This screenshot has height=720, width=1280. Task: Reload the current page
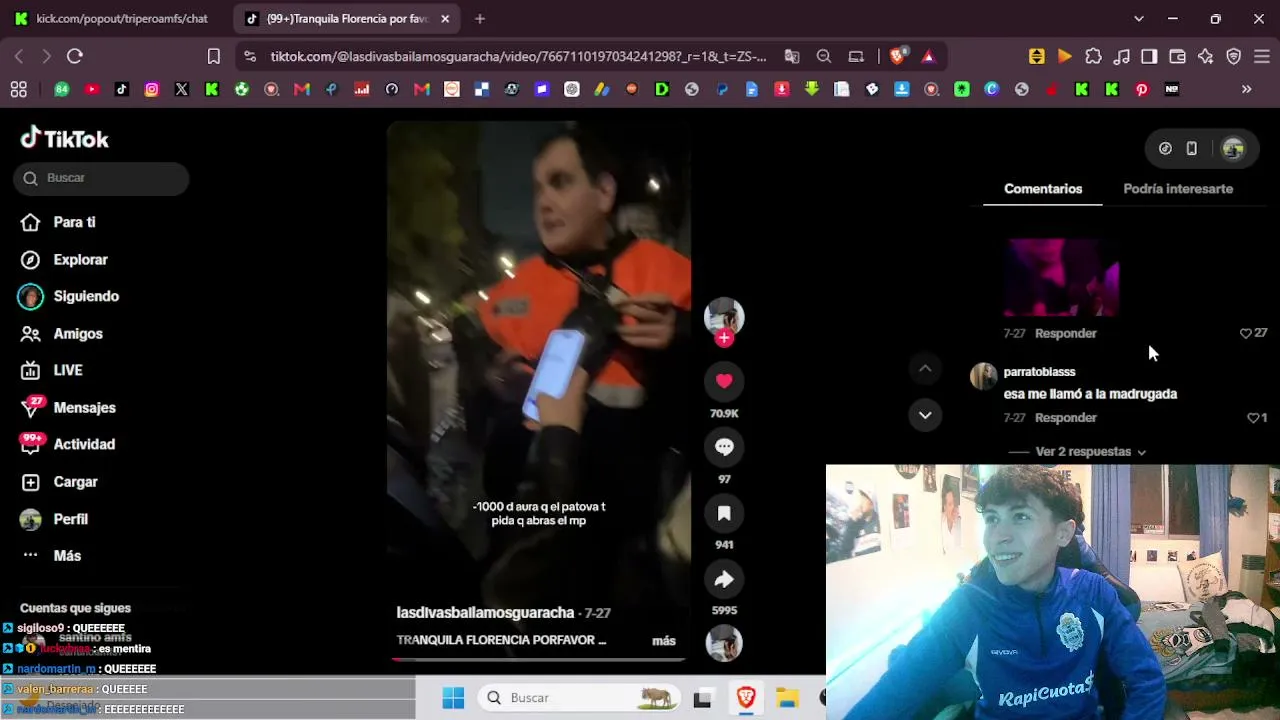75,57
